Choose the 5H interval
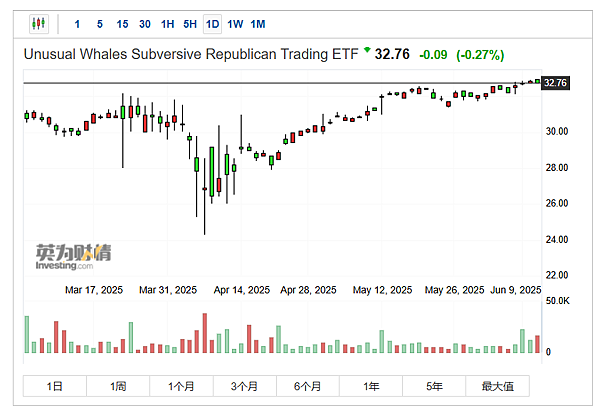600x413 pixels. [190, 24]
